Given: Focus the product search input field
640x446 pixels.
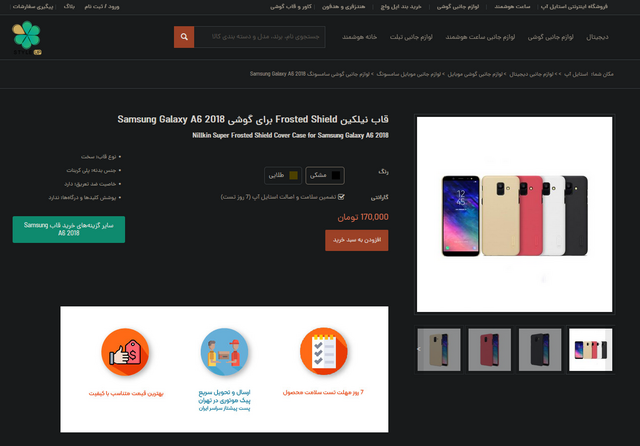Looking at the screenshot, I should (260, 37).
